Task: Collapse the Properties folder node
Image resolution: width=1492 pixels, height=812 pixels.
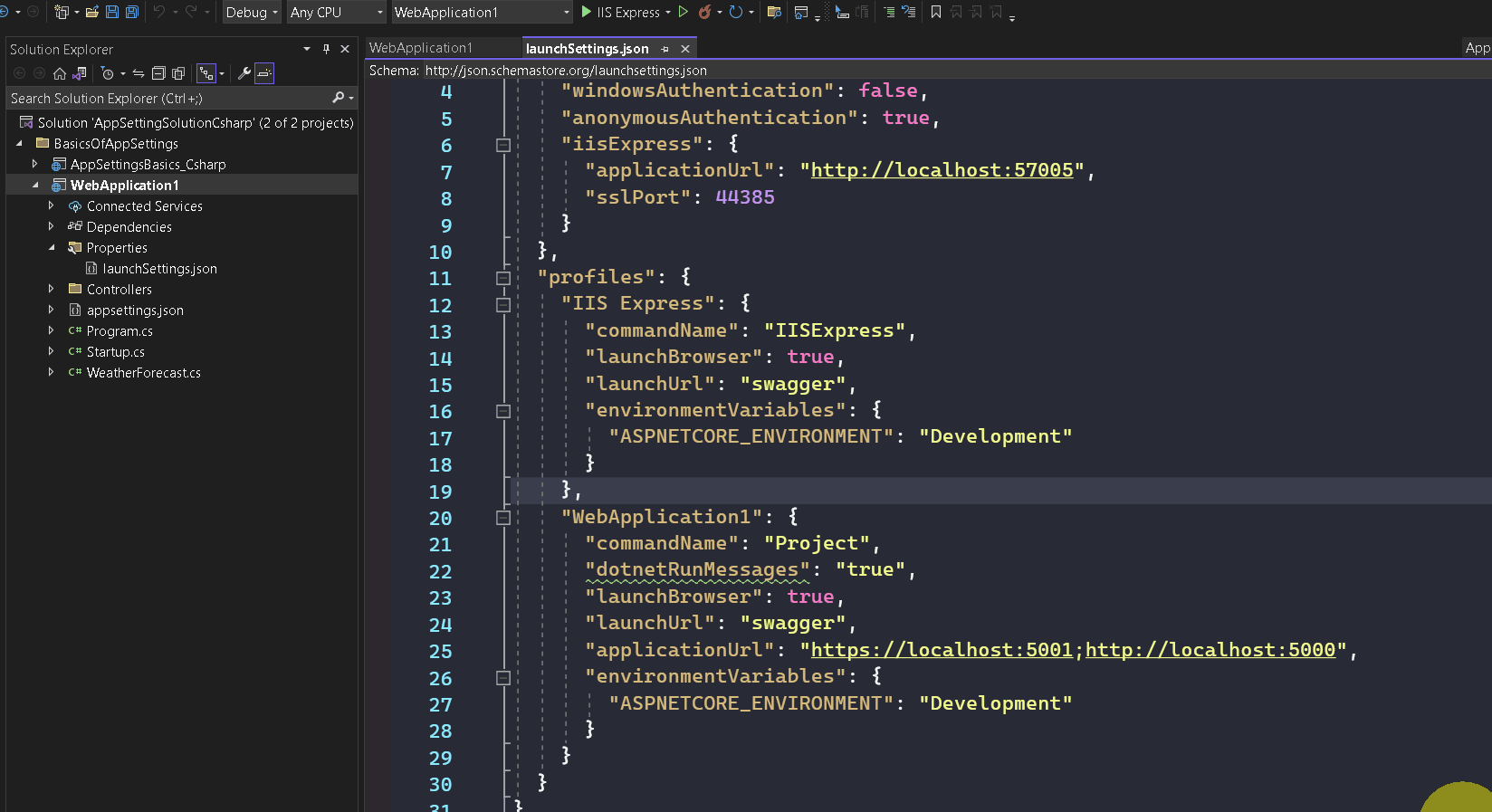Action: pos(52,247)
